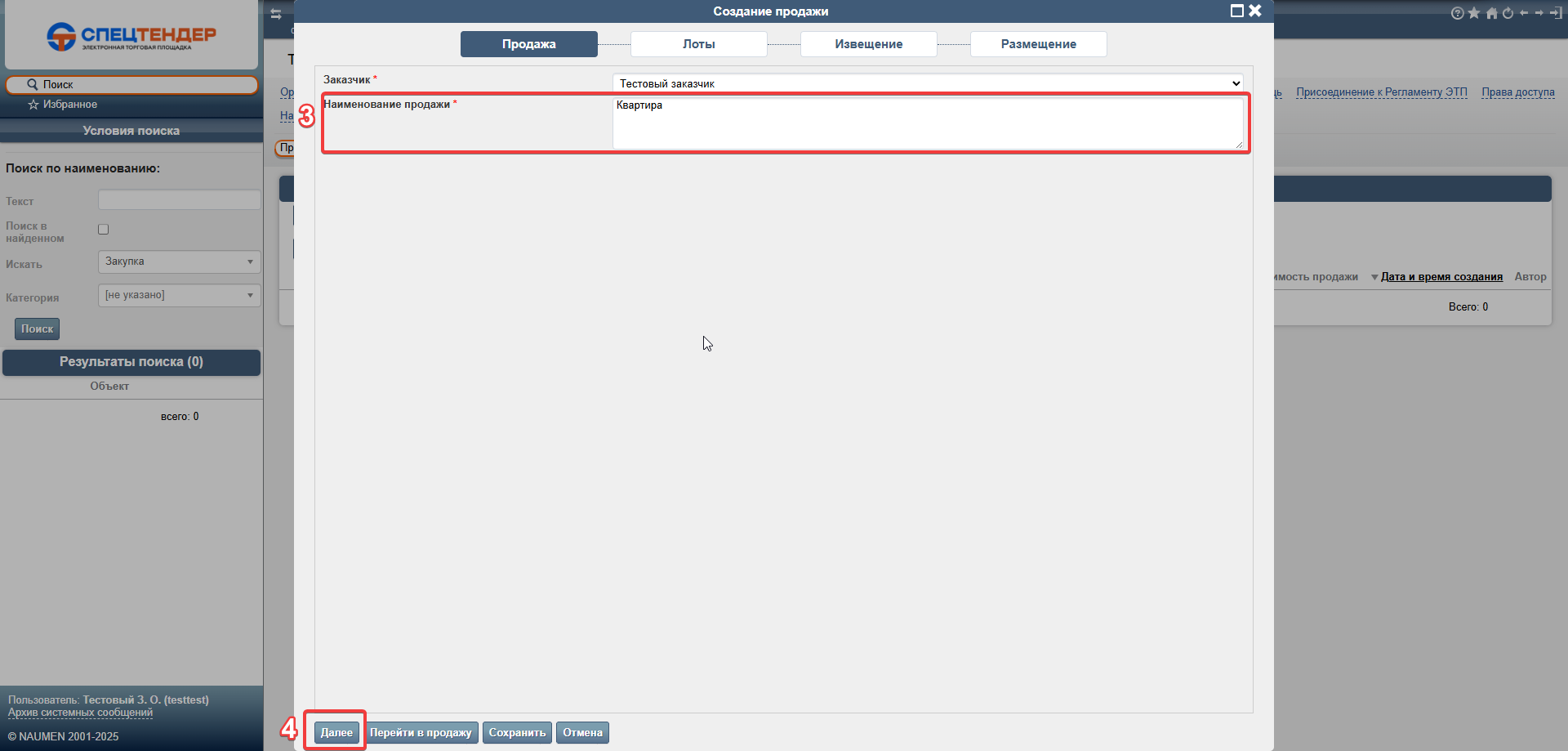Switch to the Лоты tab
Viewport: 1568px width, 751px height.
[698, 44]
